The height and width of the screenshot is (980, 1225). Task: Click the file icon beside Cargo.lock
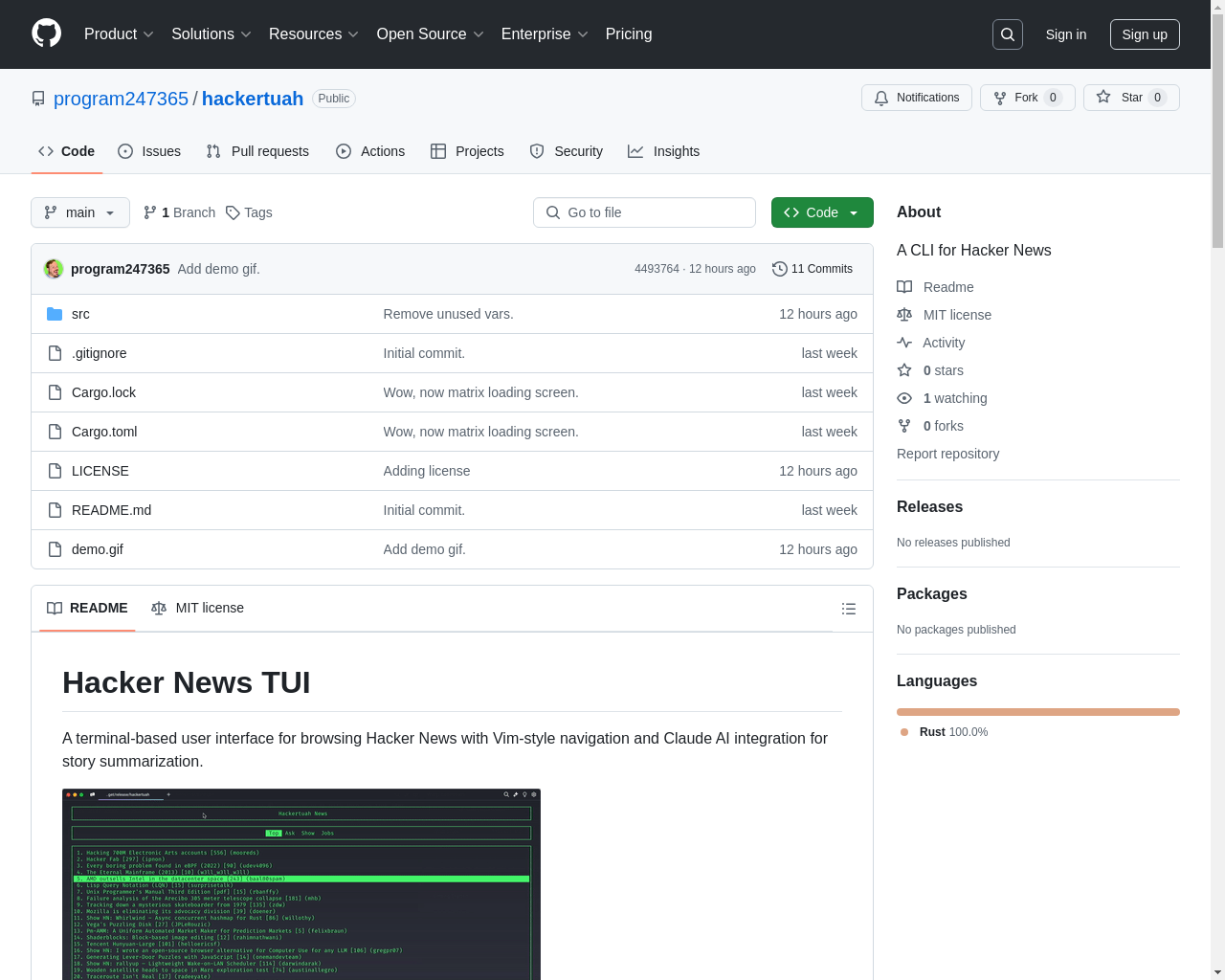pyautogui.click(x=55, y=392)
